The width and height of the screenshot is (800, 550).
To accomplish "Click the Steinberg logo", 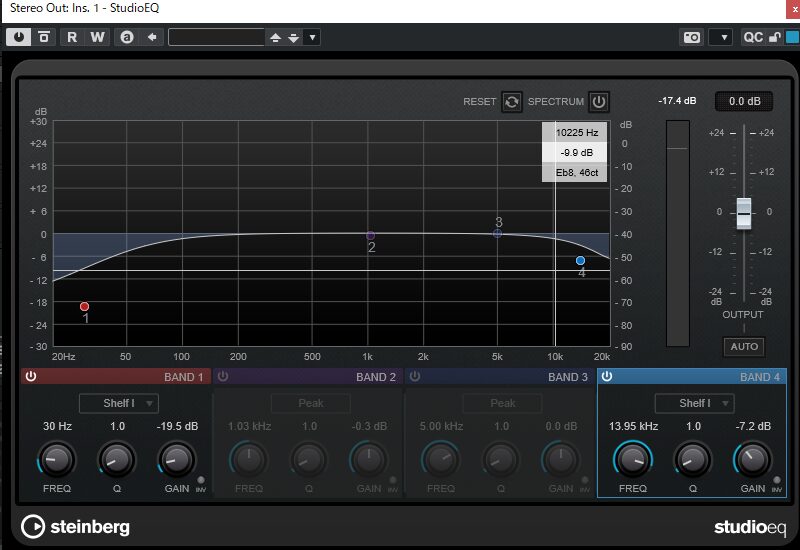I will [x=76, y=527].
